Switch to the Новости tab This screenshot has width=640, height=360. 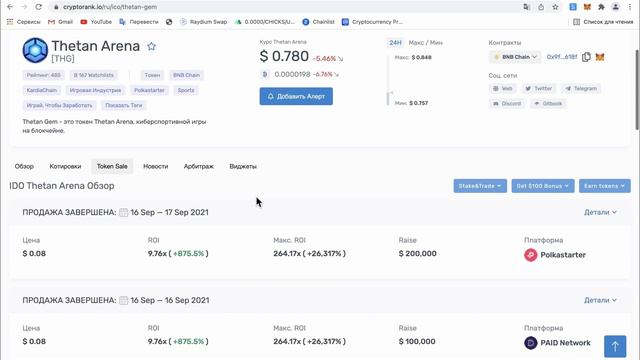(156, 167)
